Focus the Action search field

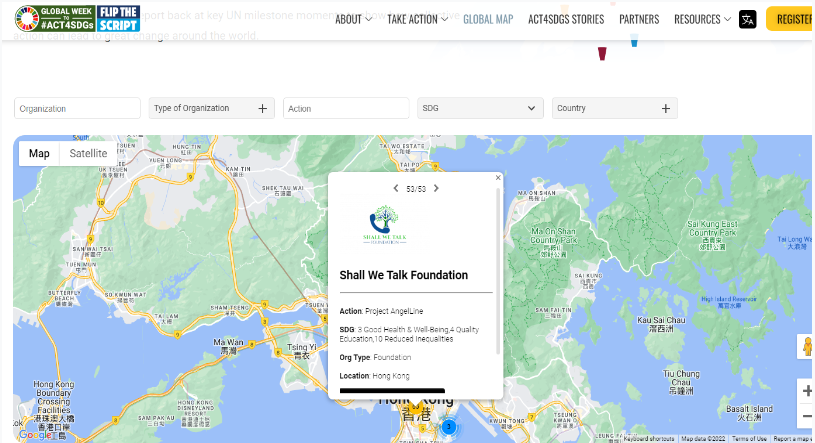[x=346, y=108]
